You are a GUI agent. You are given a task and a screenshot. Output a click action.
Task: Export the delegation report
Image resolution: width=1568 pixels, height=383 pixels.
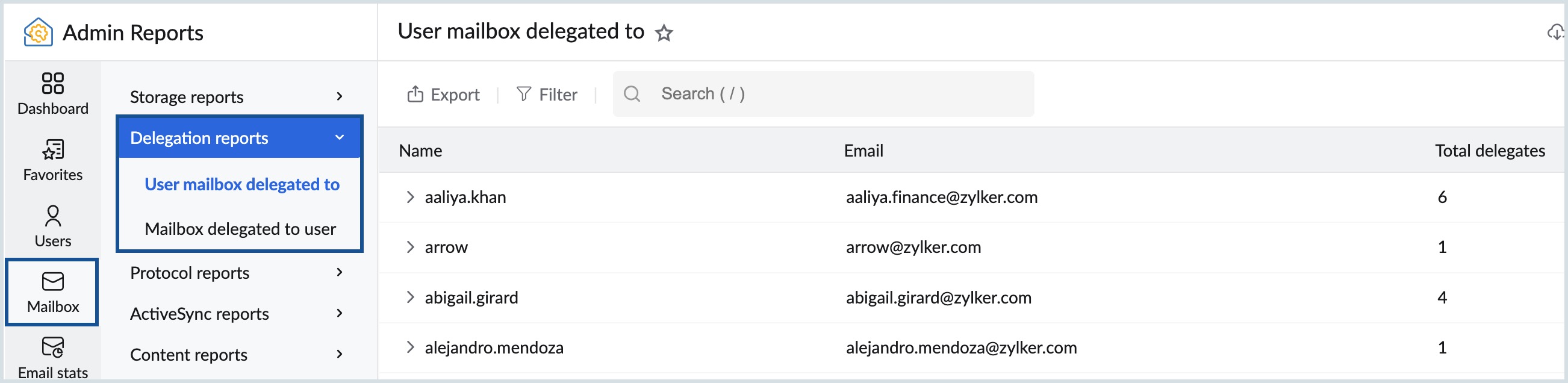coord(443,95)
